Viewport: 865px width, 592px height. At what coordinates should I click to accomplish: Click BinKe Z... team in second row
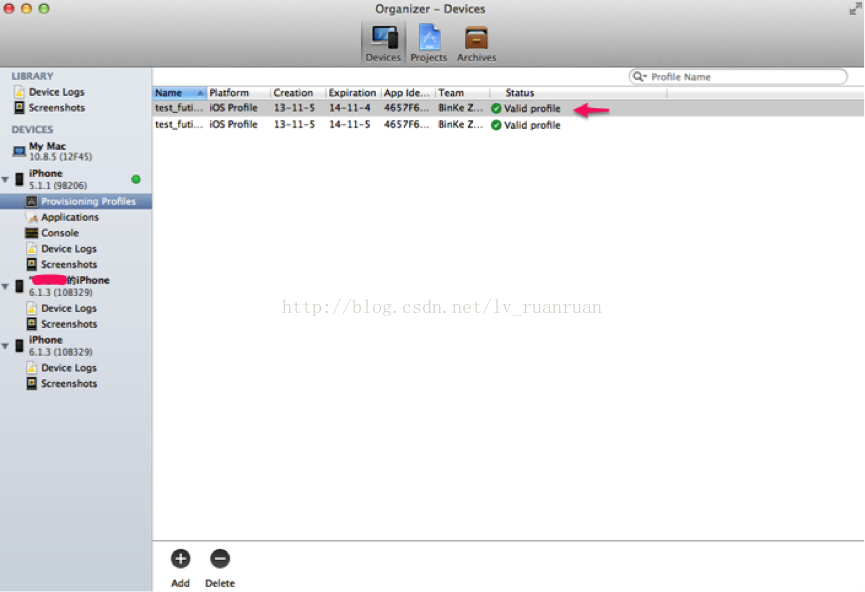[x=461, y=125]
